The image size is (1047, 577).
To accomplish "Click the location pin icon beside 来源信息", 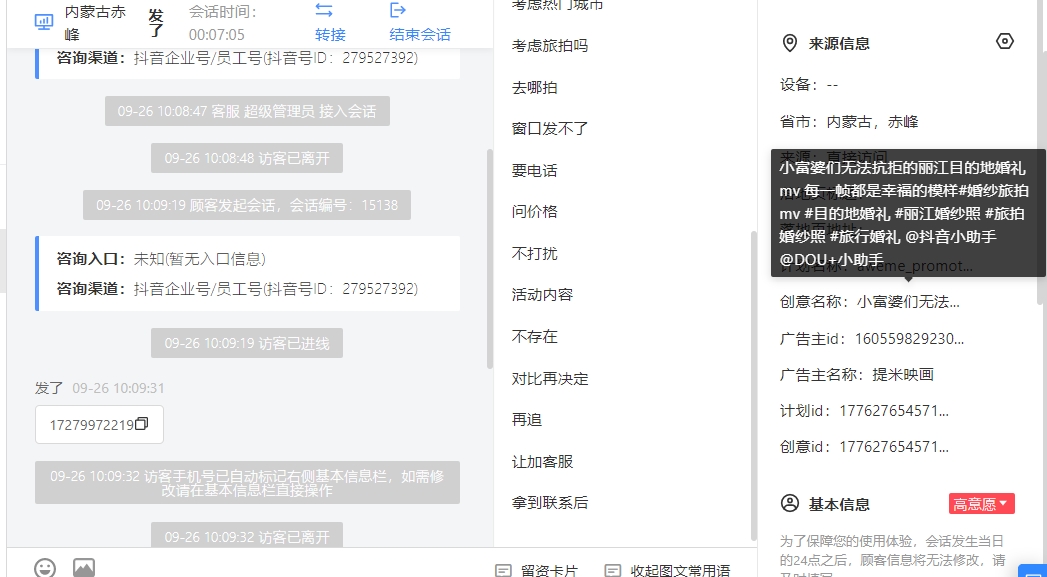I will 789,44.
